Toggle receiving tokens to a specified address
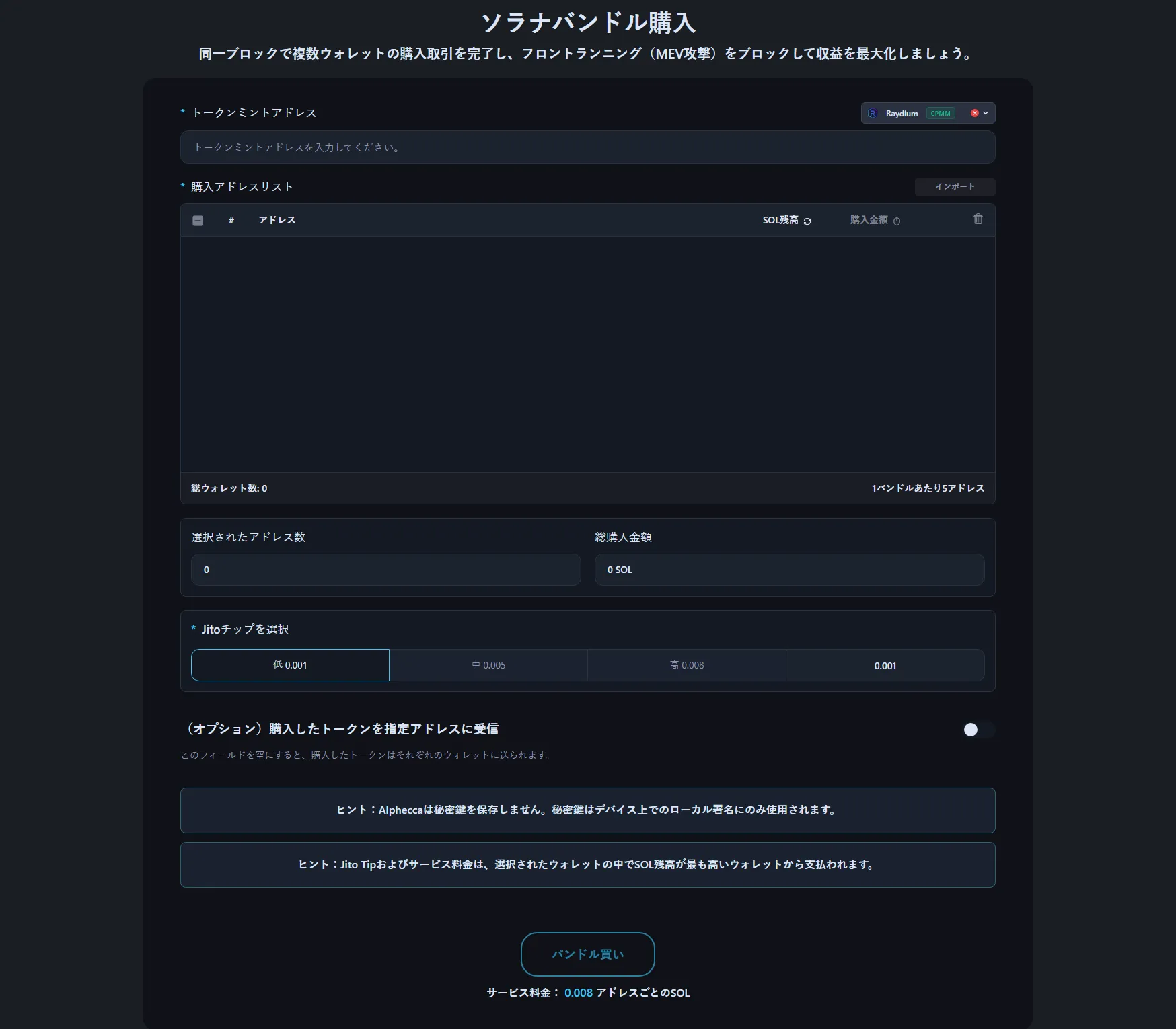The width and height of the screenshot is (1176, 1029). (979, 729)
